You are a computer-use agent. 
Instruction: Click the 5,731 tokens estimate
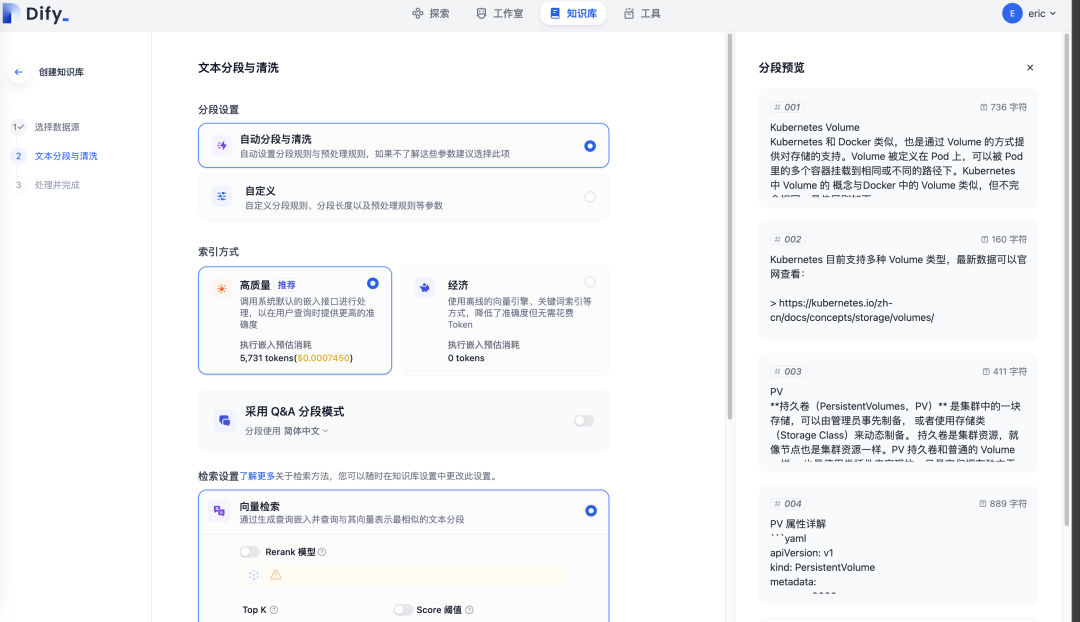coord(296,358)
